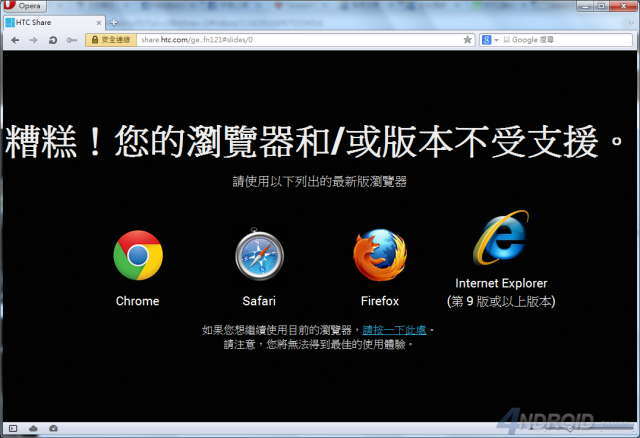Click the Safari compass logo

click(x=259, y=254)
